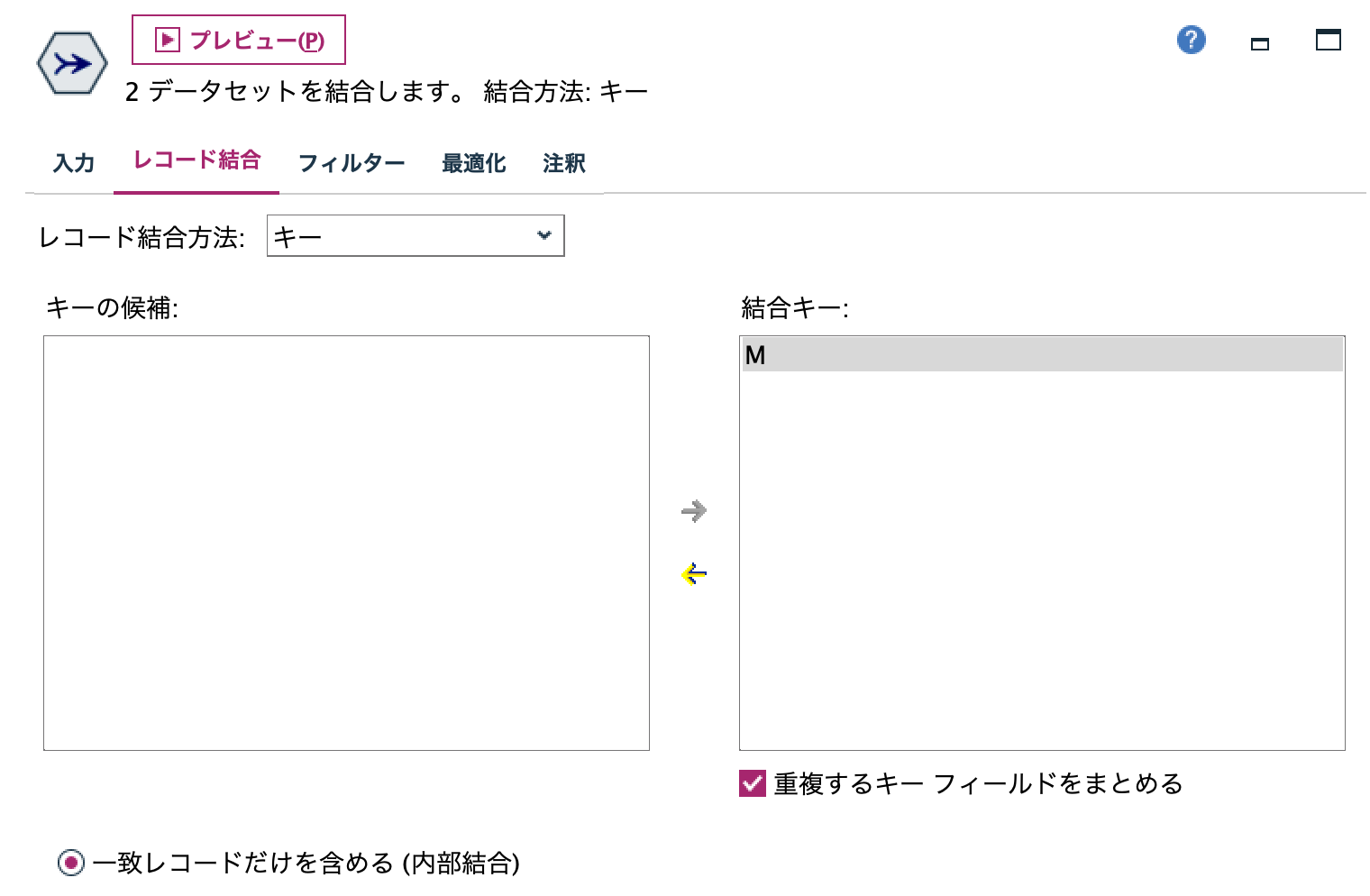Switch to the 注釈 tab
This screenshot has width=1370, height=896.
click(x=562, y=163)
